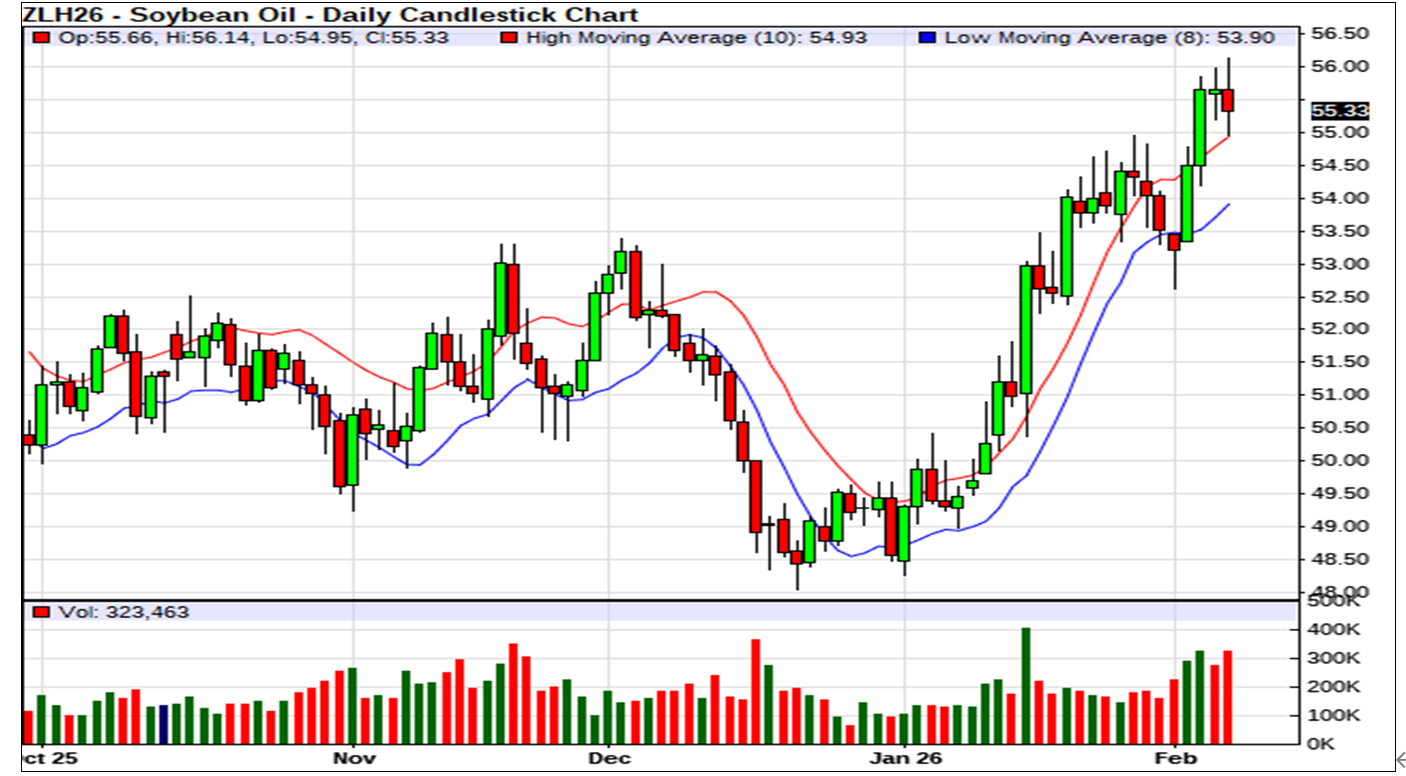Click the blue Low Moving Average swatch
This screenshot has height=776, width=1406.
tap(927, 38)
